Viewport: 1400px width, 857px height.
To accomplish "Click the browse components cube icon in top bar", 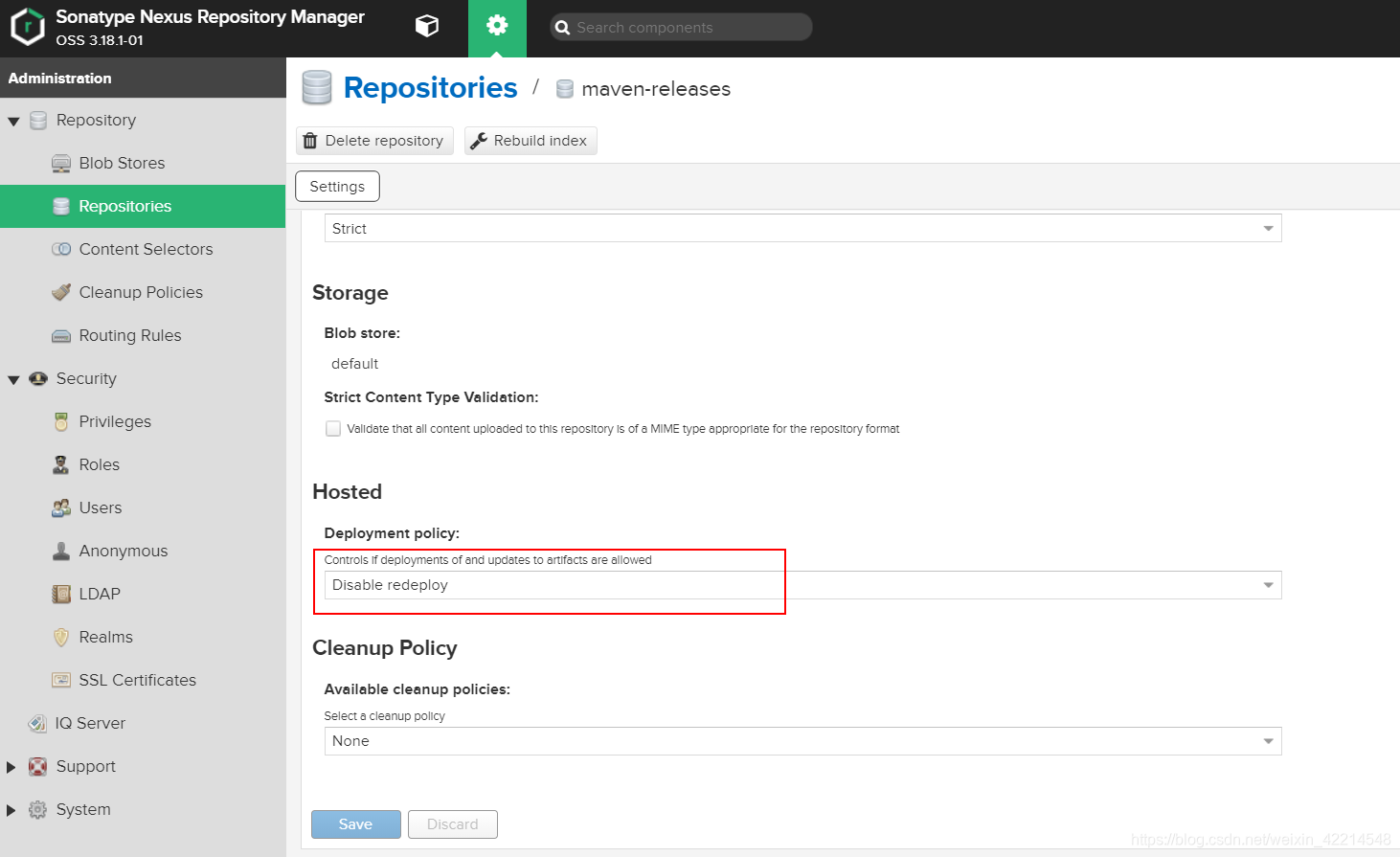I will (x=427, y=27).
